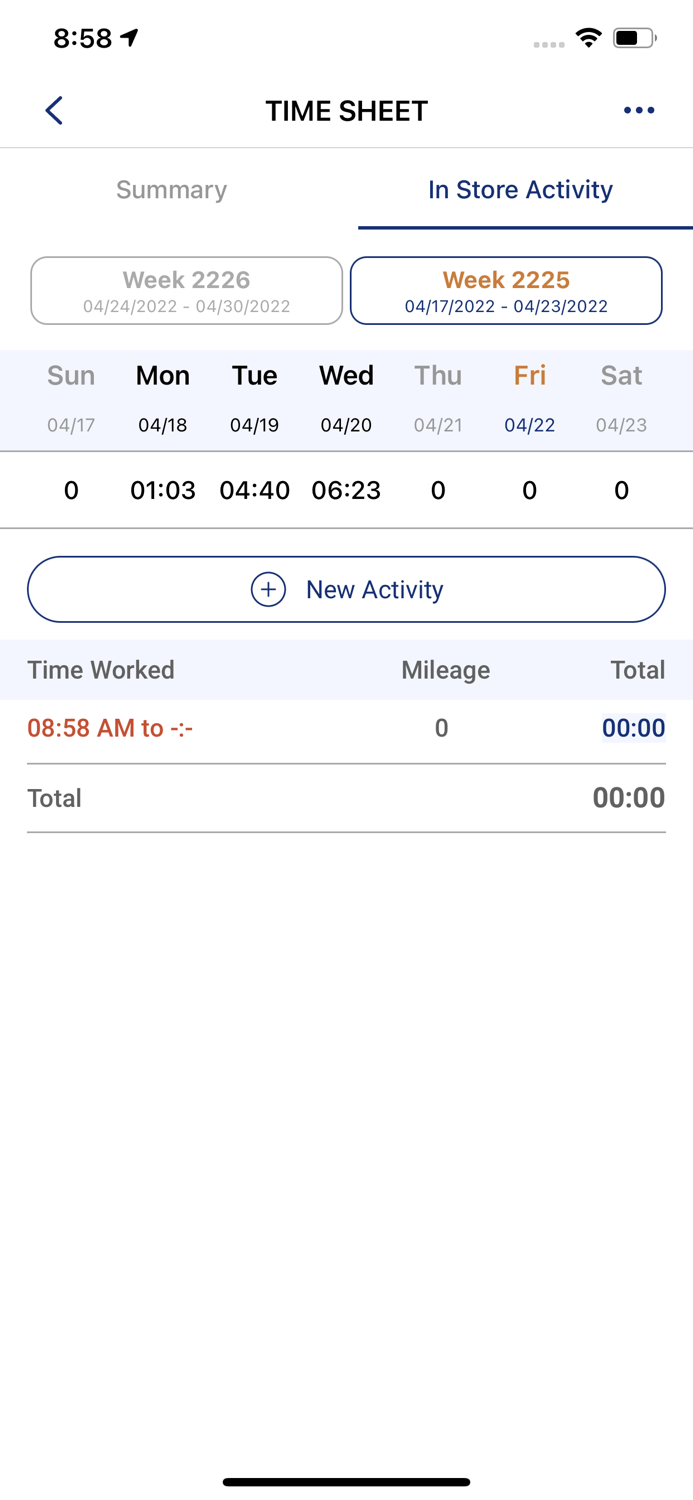Viewport: 693px width, 1500px height.
Task: Tap the battery indicator in status bar
Action: 633,37
